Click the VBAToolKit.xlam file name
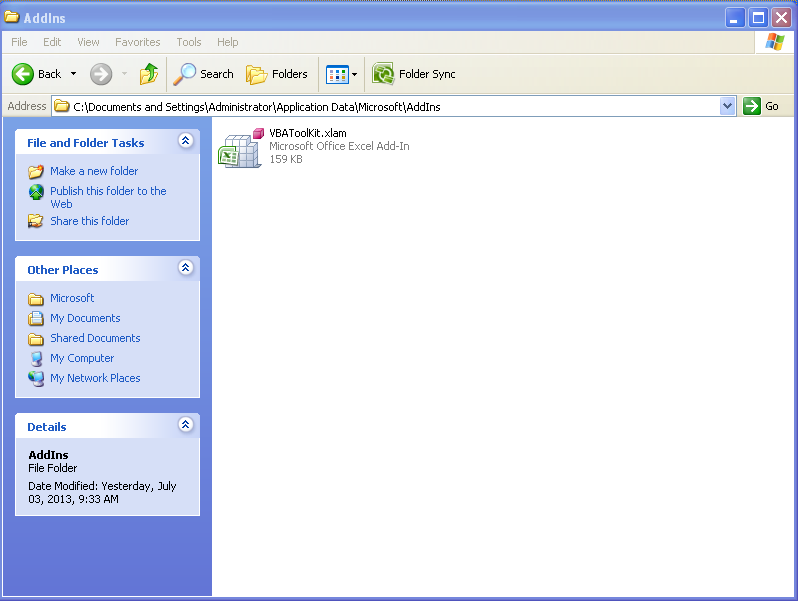 pos(308,133)
